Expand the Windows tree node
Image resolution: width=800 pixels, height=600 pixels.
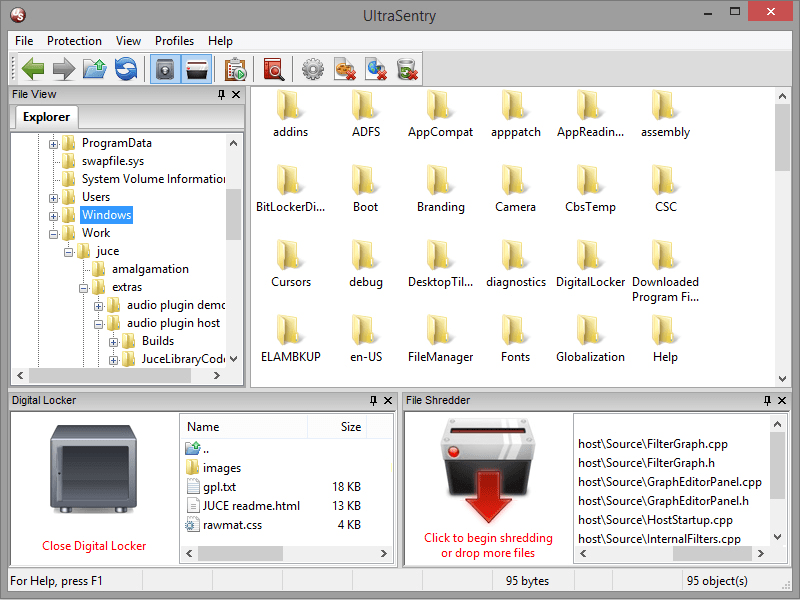[54, 216]
